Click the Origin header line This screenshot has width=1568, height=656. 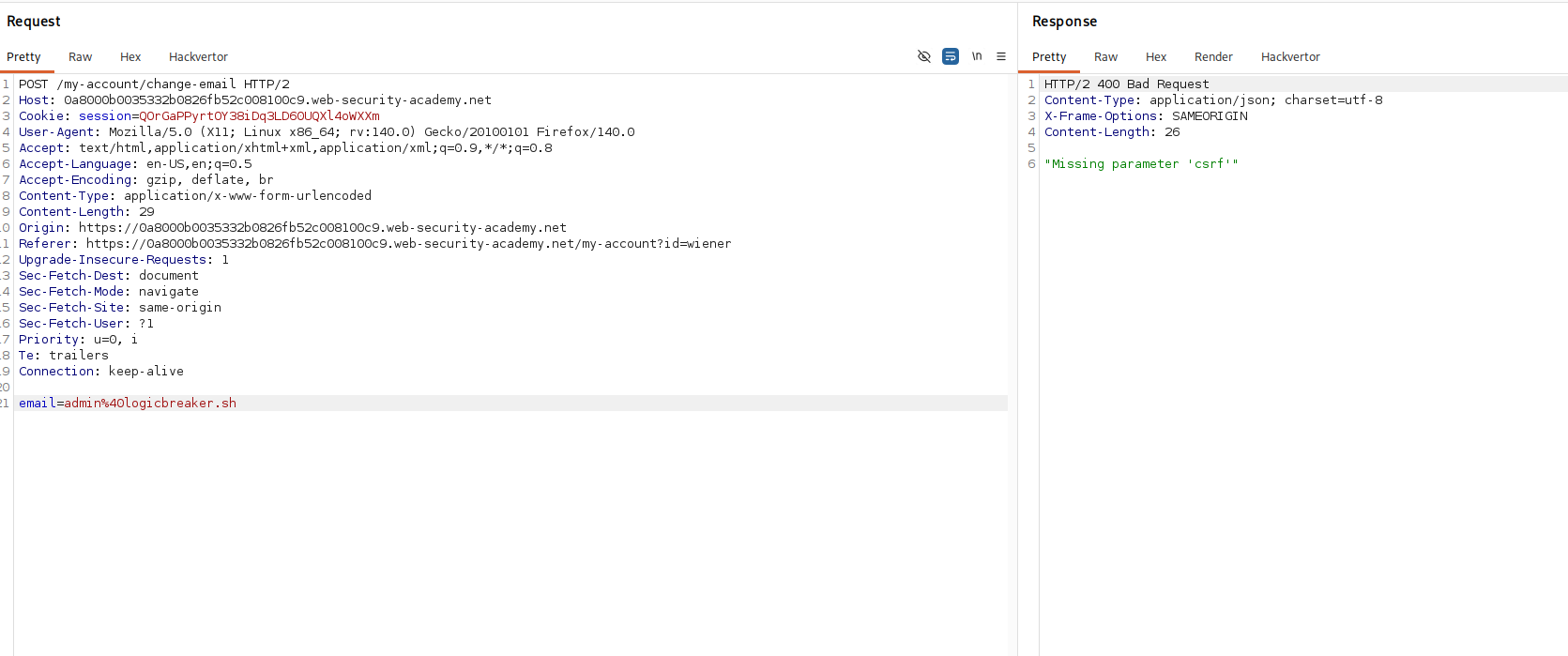(293, 228)
